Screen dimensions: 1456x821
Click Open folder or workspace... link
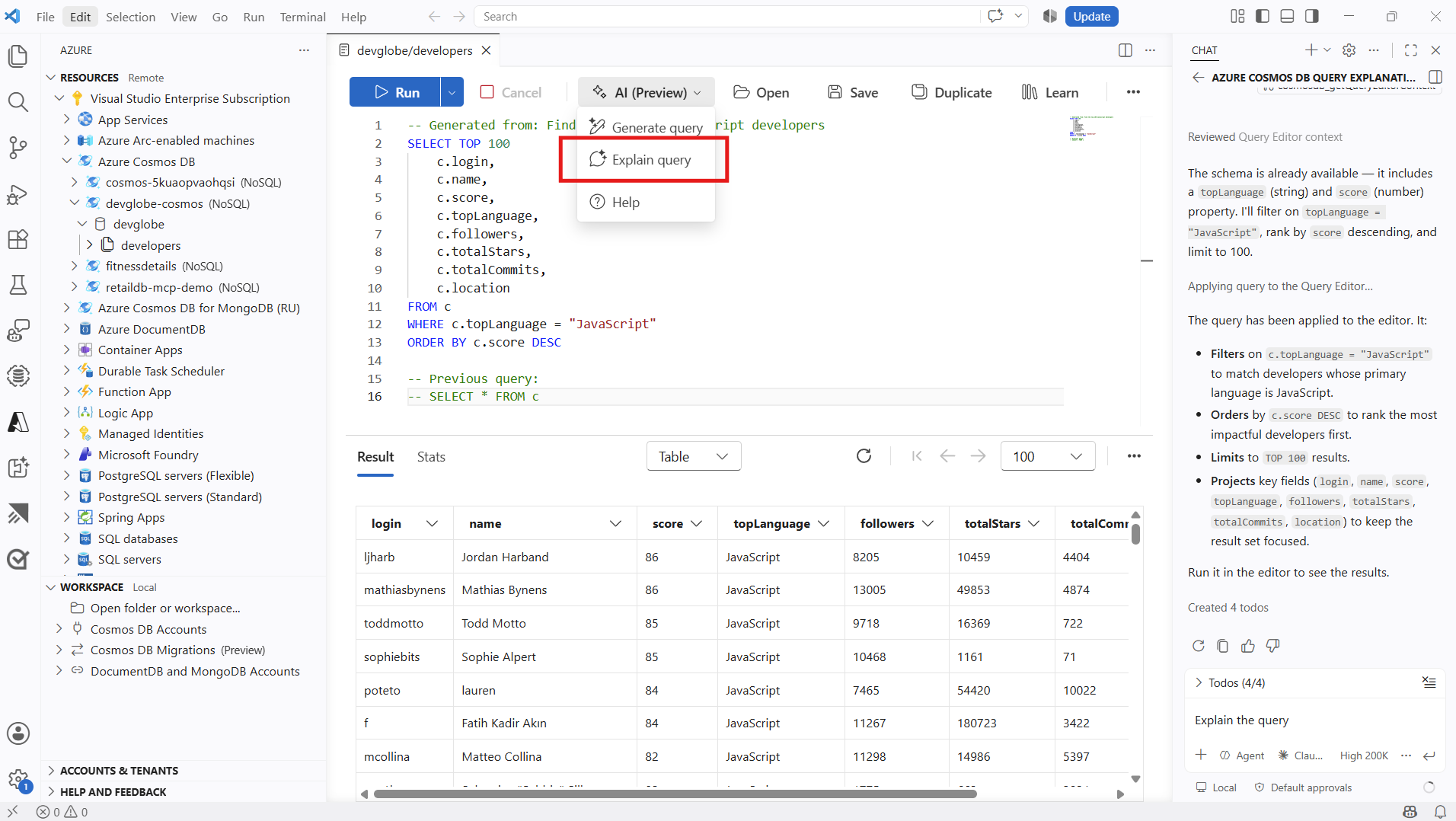point(165,608)
